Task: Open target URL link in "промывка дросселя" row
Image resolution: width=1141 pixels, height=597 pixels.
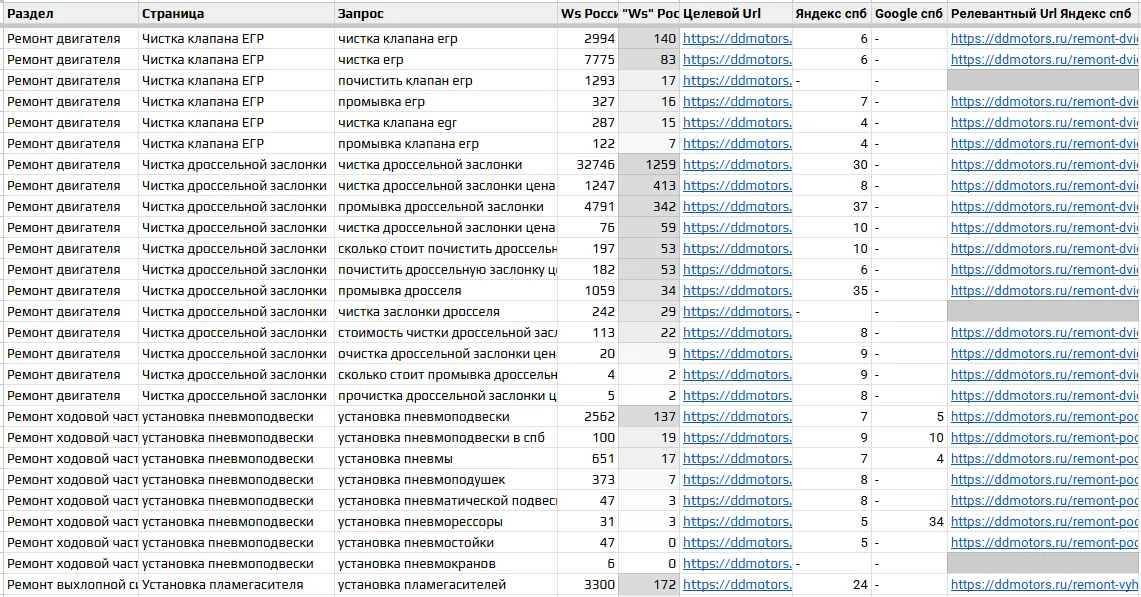Action: [737, 290]
